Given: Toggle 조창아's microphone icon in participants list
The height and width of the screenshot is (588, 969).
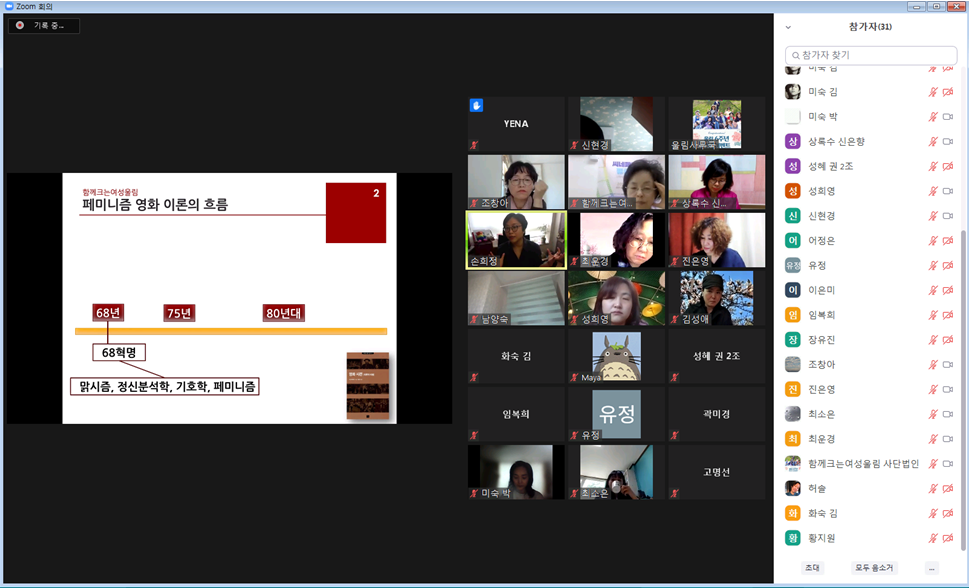Looking at the screenshot, I should point(933,364).
